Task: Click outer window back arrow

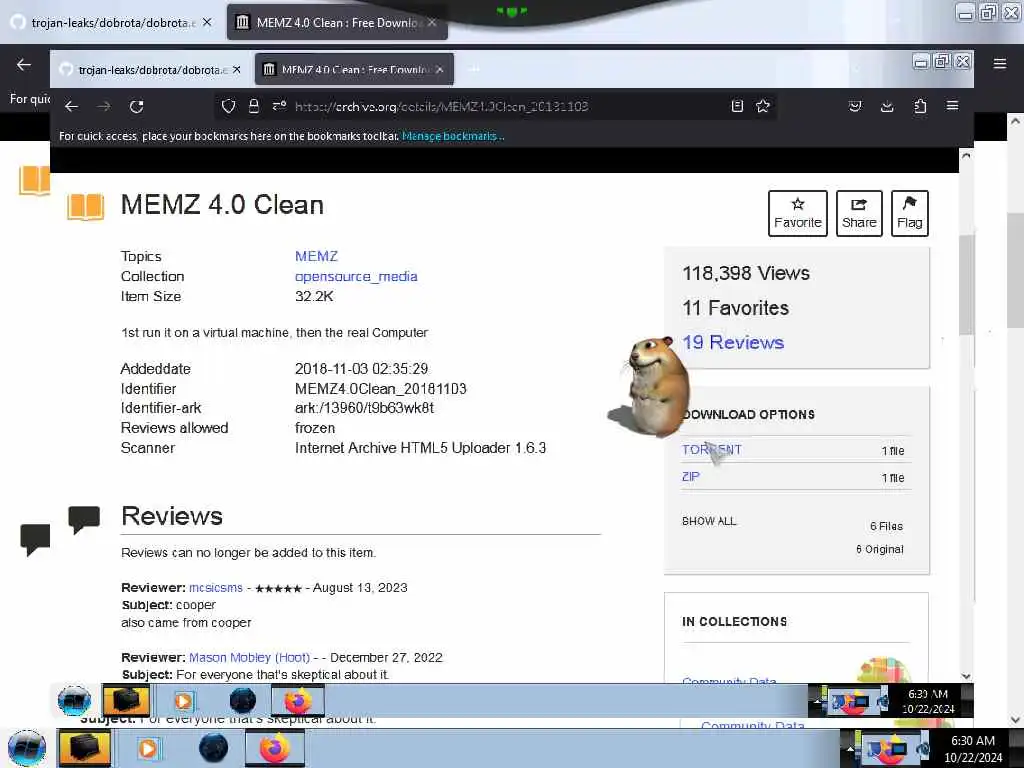Action: (24, 64)
